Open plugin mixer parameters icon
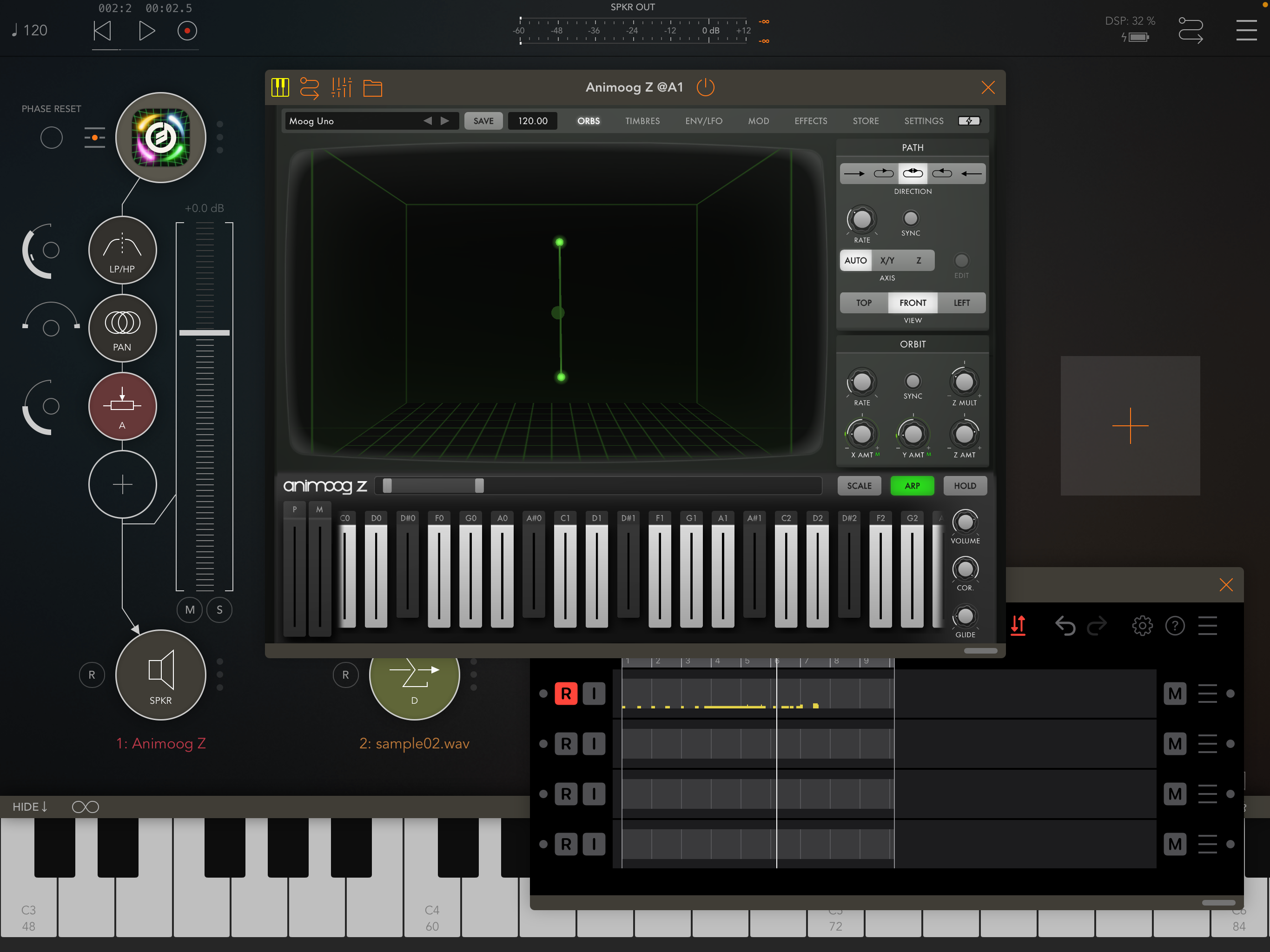Viewport: 1270px width, 952px height. coord(342,87)
